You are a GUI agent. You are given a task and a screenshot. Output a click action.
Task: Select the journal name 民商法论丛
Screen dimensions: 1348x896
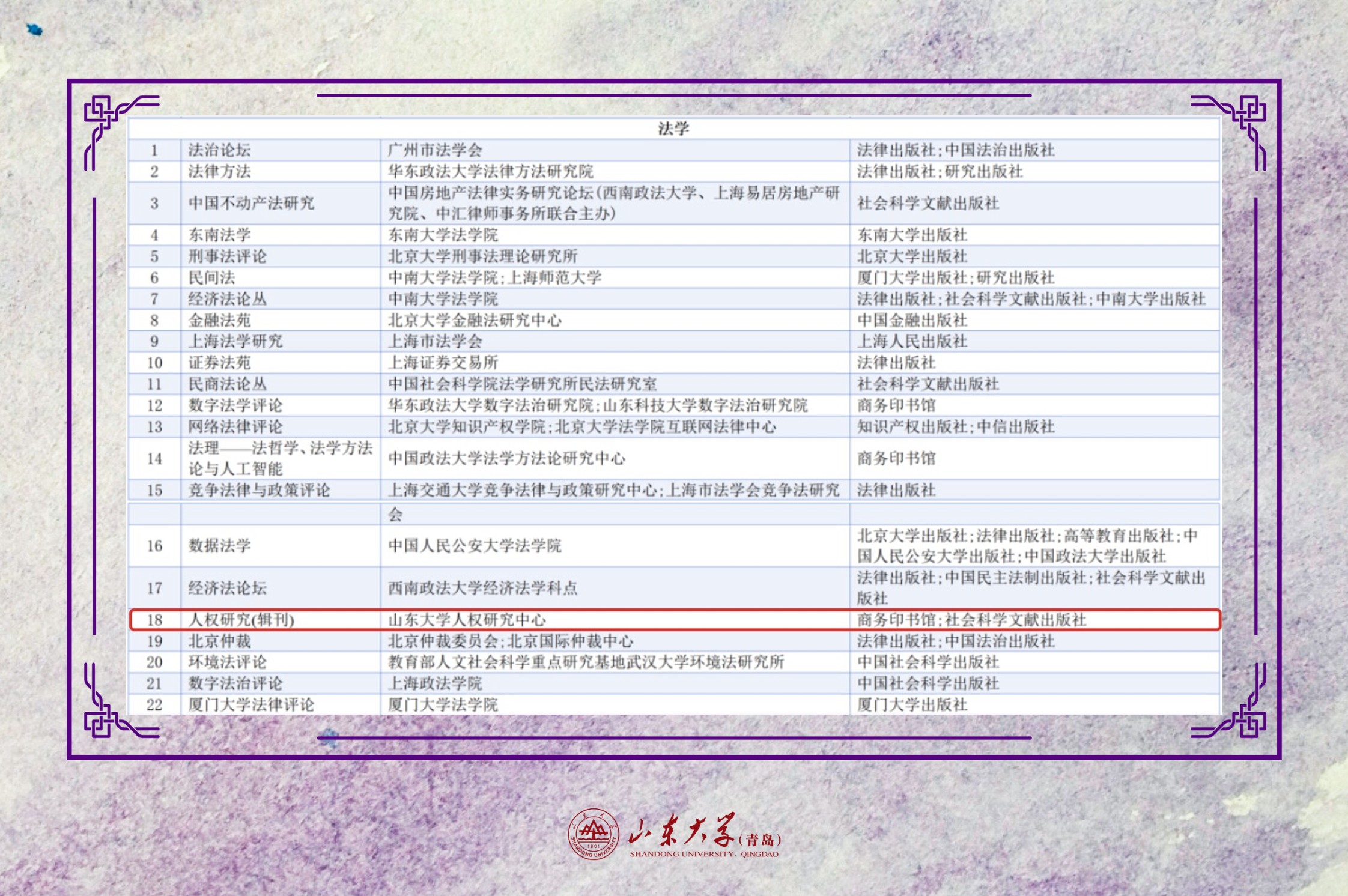pyautogui.click(x=227, y=384)
